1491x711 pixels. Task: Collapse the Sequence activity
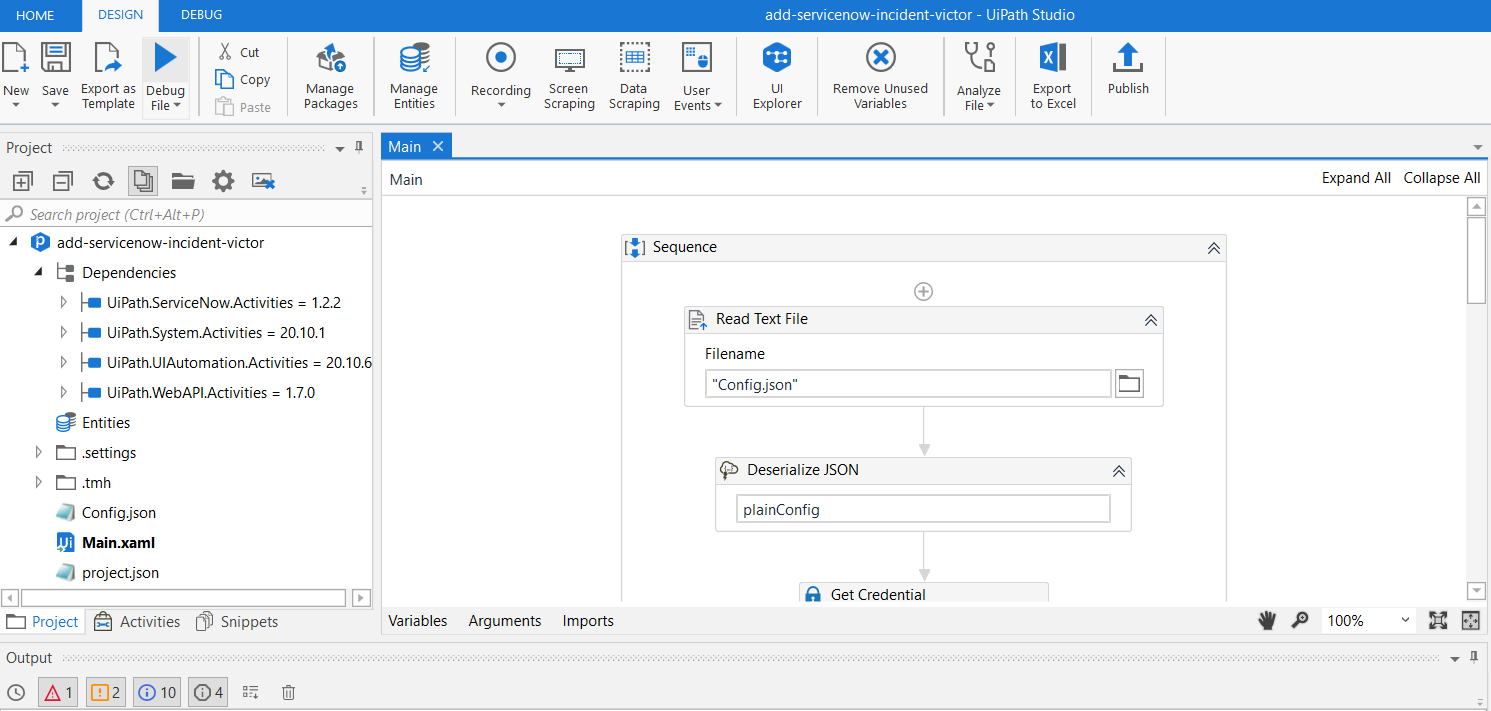coord(1213,248)
